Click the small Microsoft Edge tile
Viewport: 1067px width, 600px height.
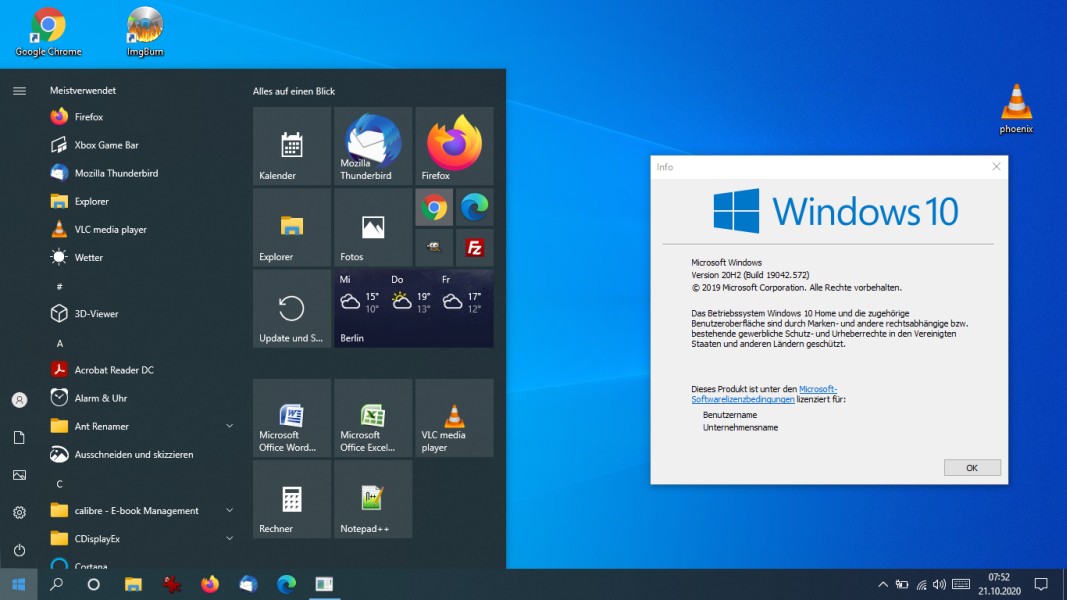click(x=474, y=207)
